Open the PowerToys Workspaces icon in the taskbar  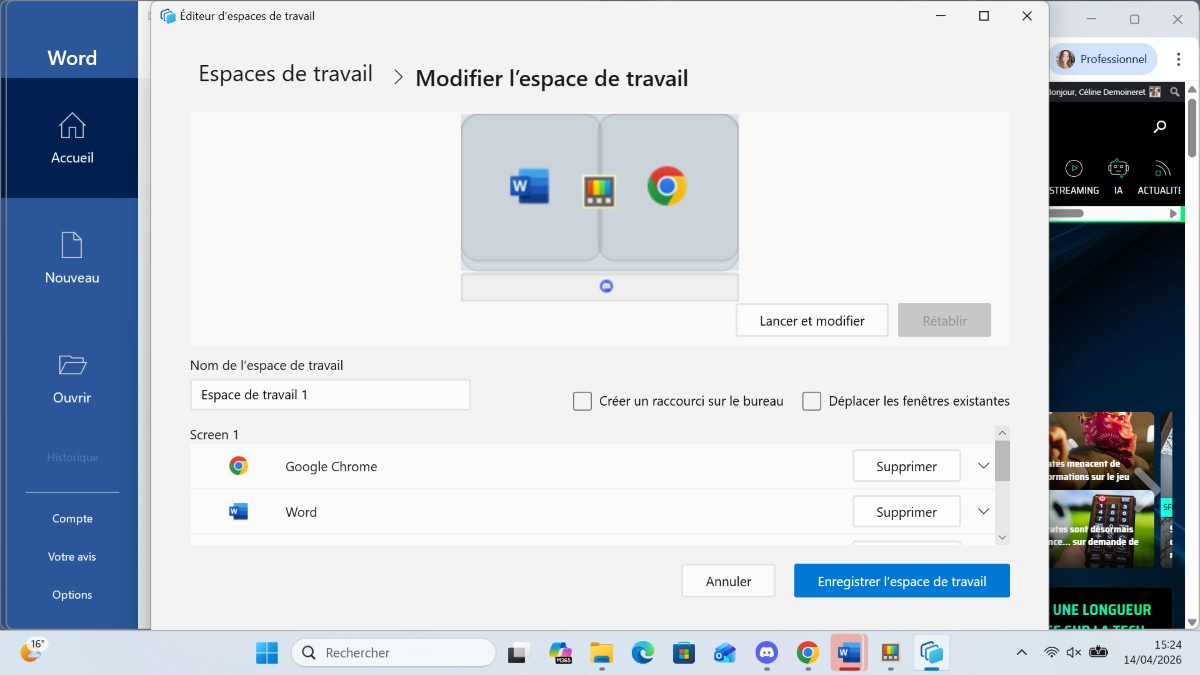tap(932, 652)
